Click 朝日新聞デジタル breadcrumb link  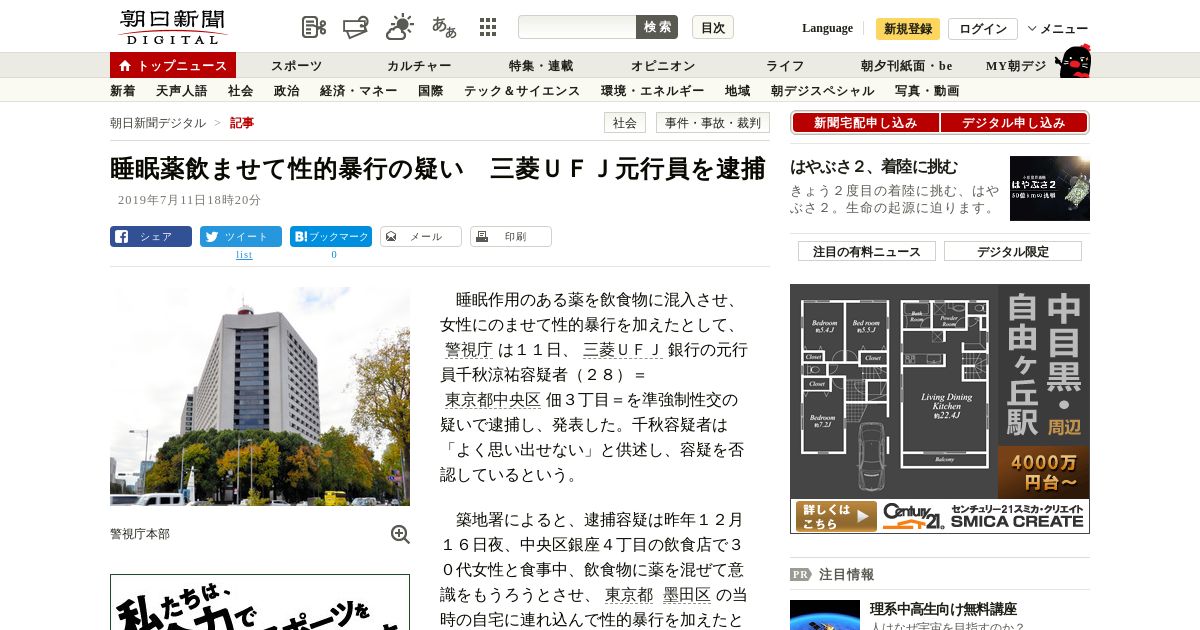[158, 123]
